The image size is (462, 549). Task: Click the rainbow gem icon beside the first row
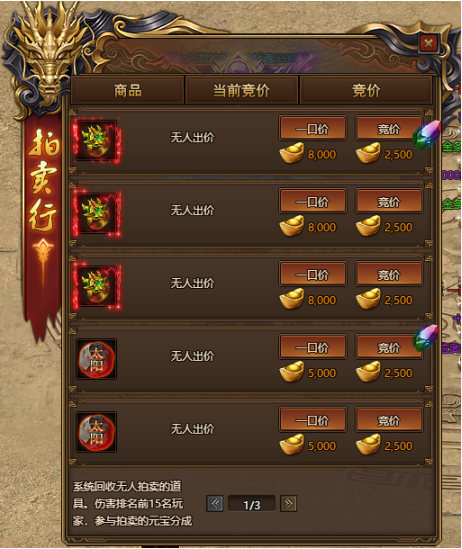427,135
